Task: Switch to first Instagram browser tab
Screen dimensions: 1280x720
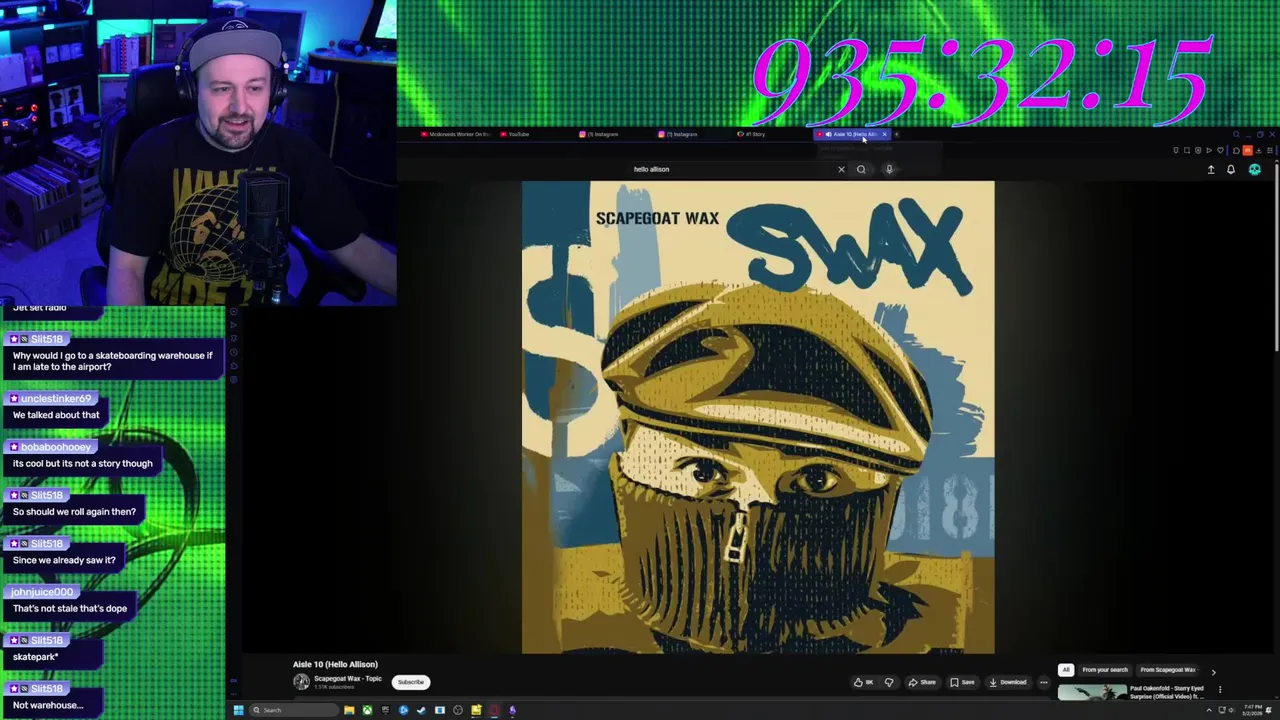Action: pyautogui.click(x=600, y=134)
